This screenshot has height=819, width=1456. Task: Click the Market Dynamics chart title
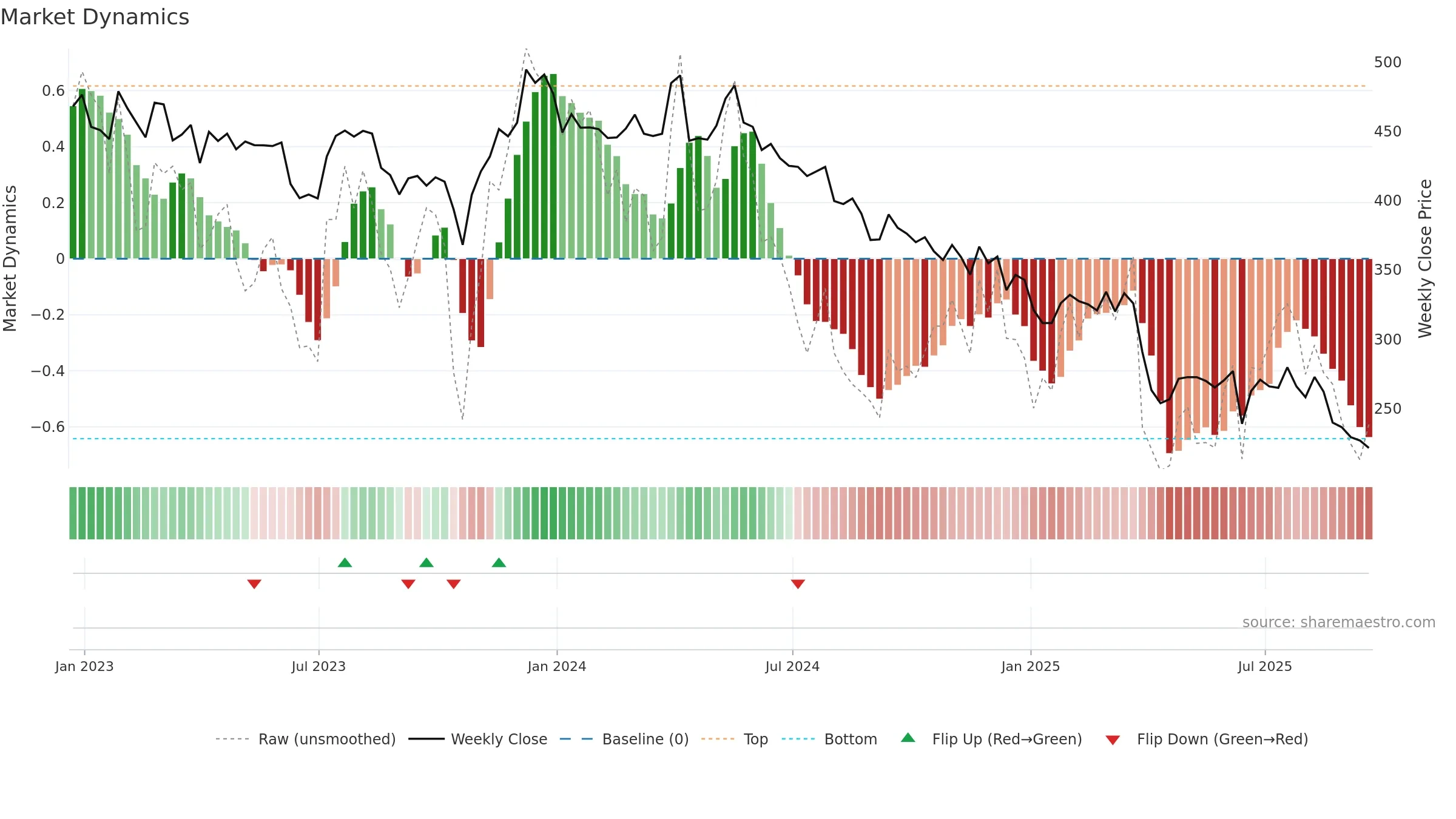point(95,17)
